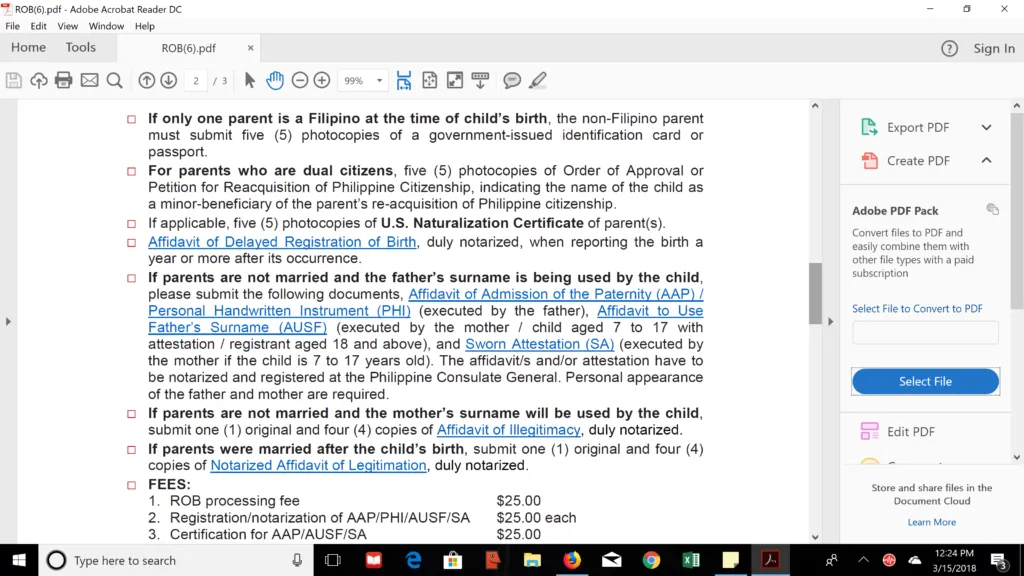Click the Send file by email icon
The height and width of the screenshot is (576, 1024).
89,80
